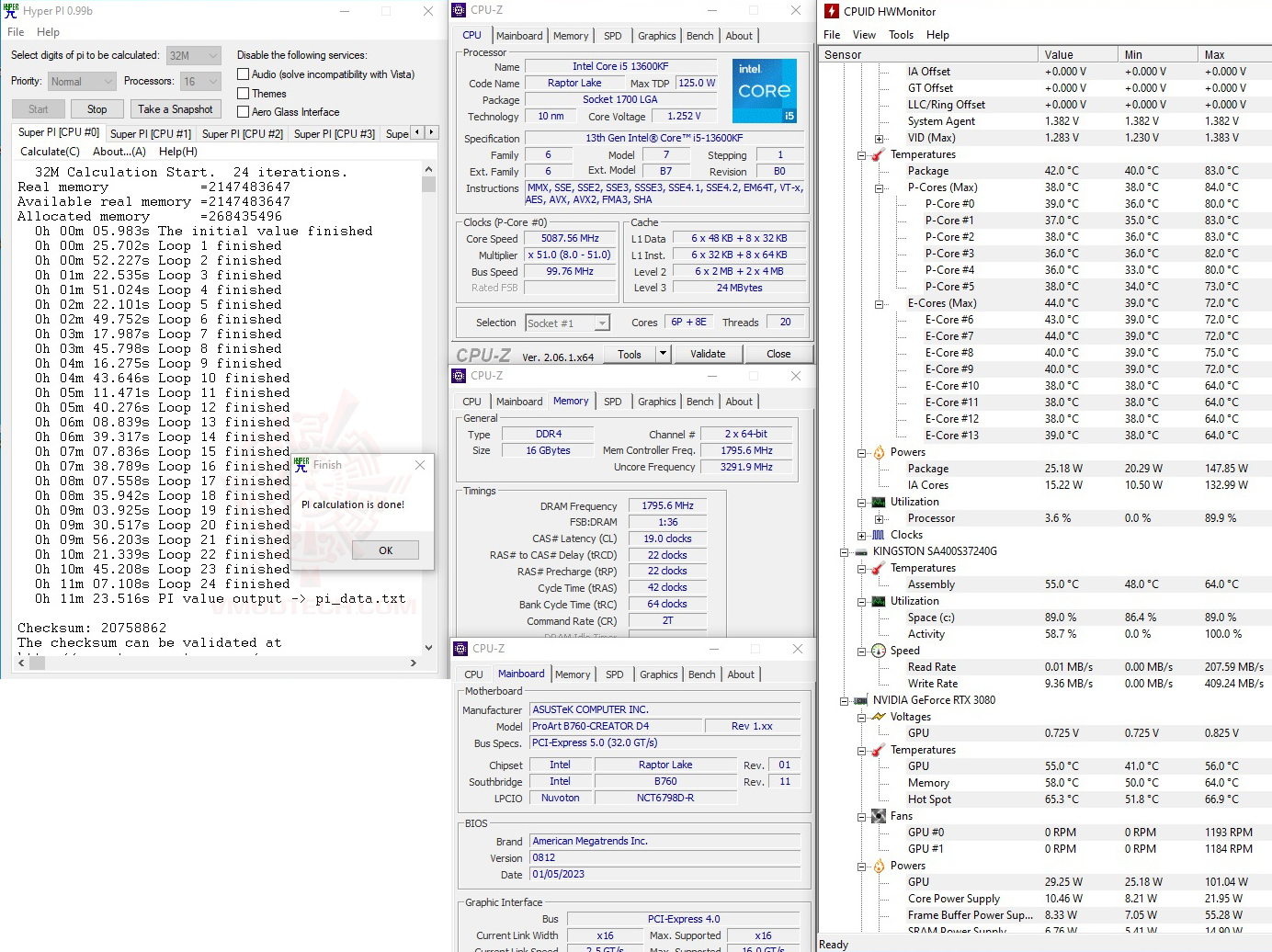Image resolution: width=1272 pixels, height=952 pixels.
Task: Click the Utilization icon above Space (c:)
Action: coord(879,601)
